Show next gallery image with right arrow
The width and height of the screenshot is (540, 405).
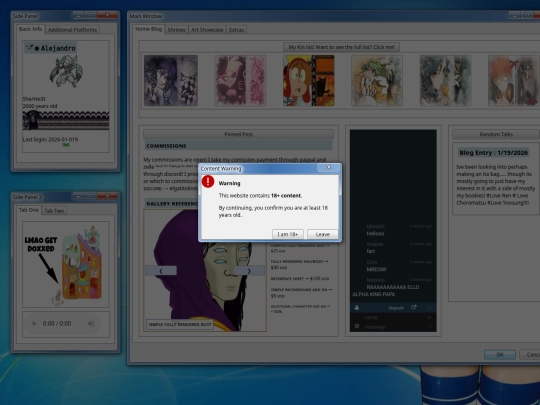[249, 271]
